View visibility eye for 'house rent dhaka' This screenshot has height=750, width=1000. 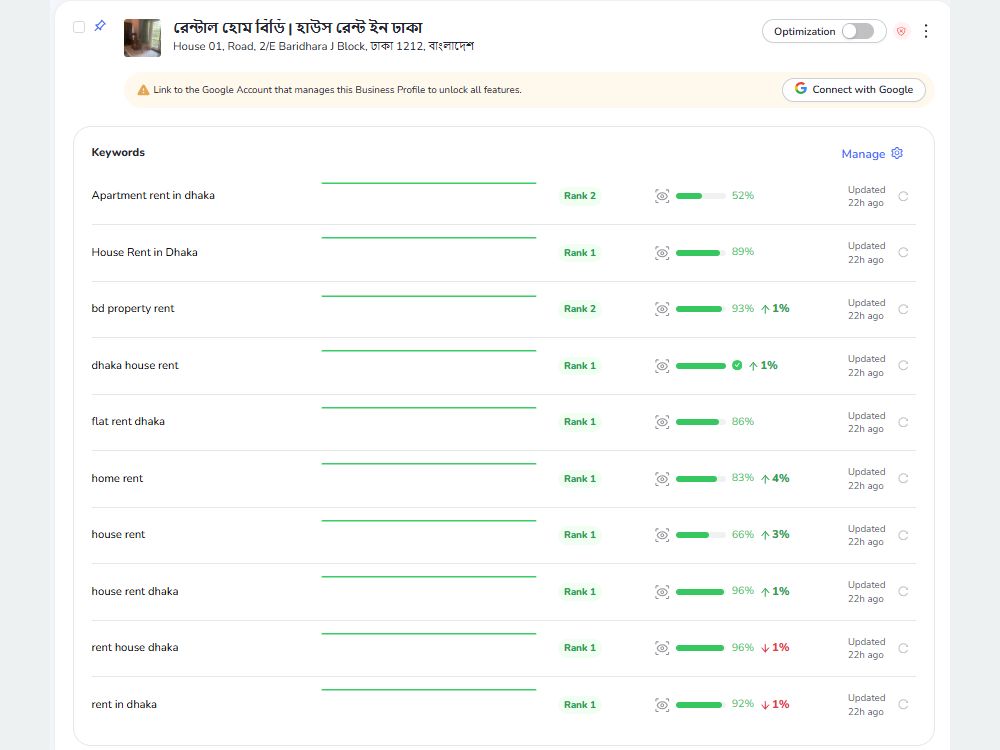[x=662, y=591]
